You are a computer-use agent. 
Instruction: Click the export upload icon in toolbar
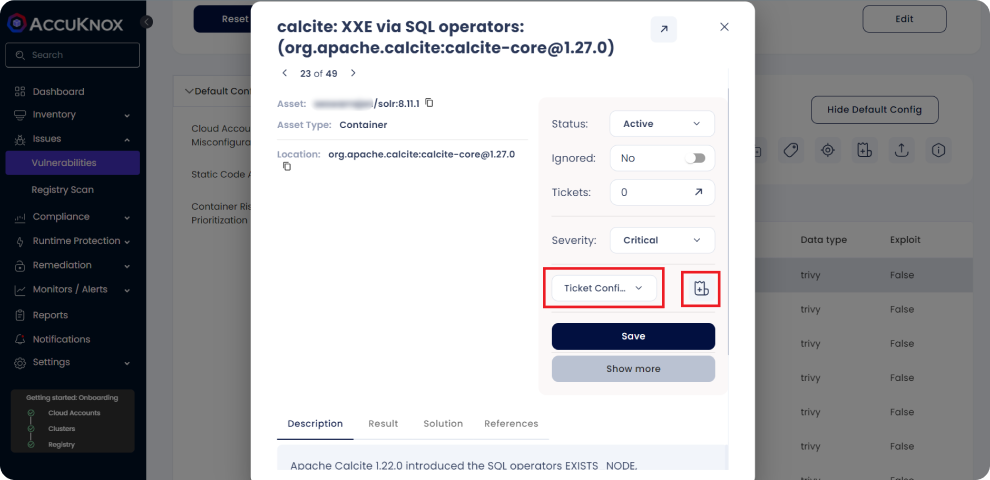901,150
